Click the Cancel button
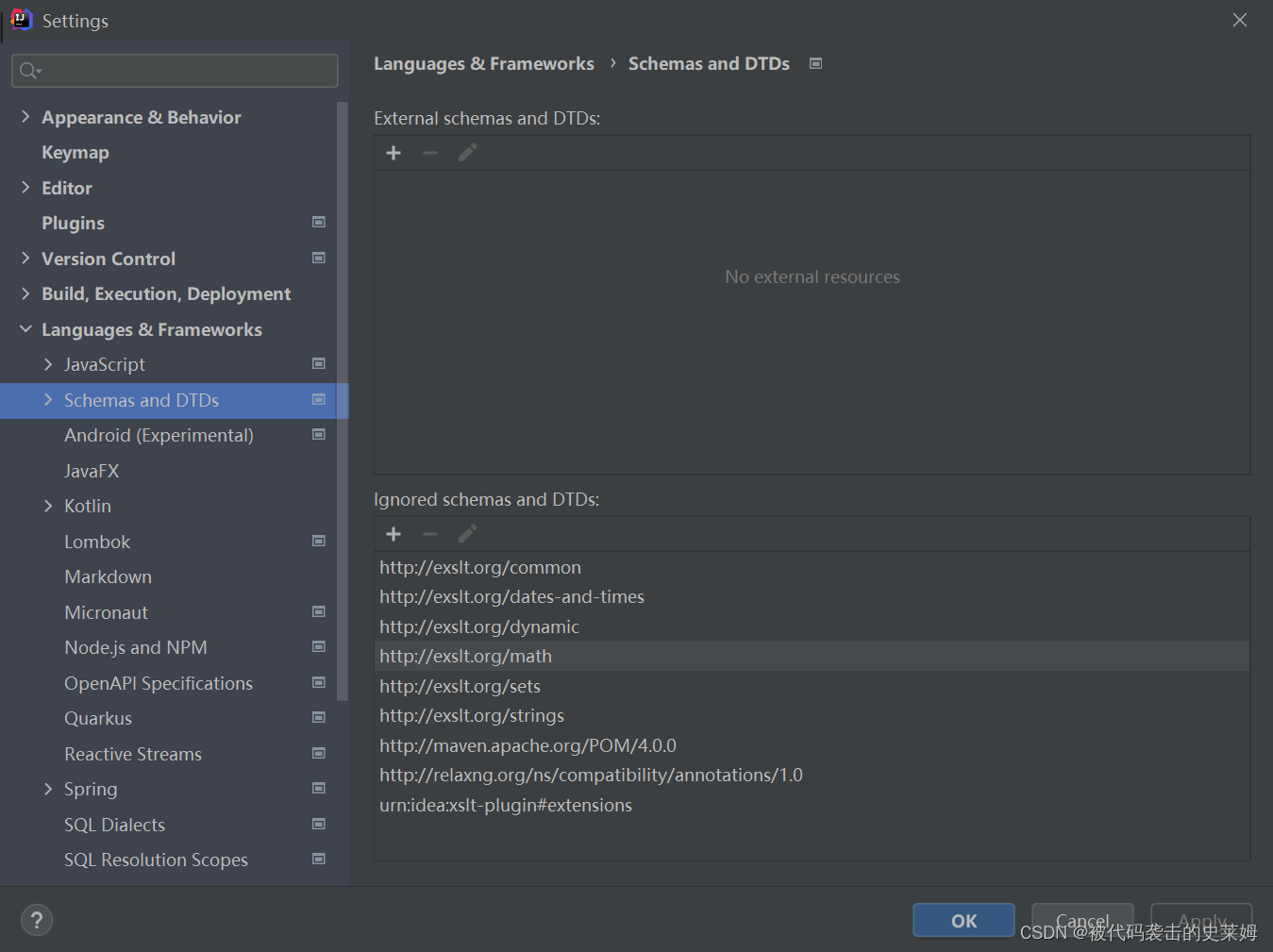This screenshot has height=952, width=1273. 1082,920
